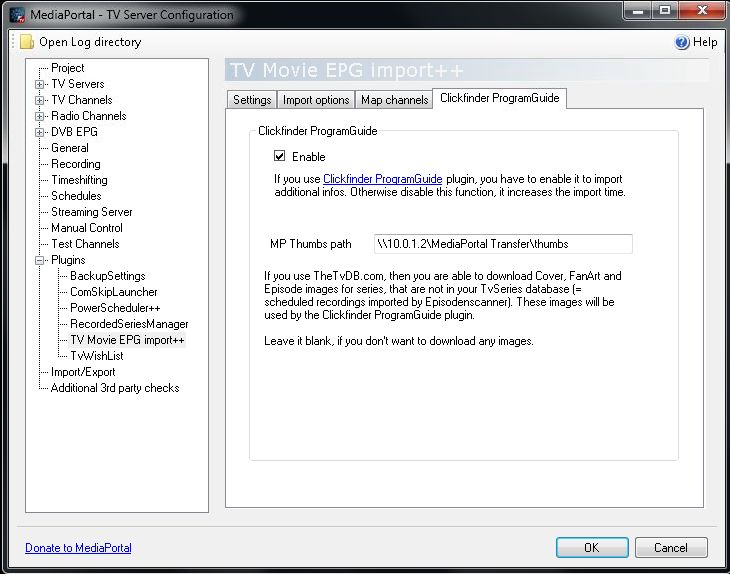This screenshot has width=730, height=574.
Task: Select DVB EPG in the tree
Action: [x=74, y=132]
